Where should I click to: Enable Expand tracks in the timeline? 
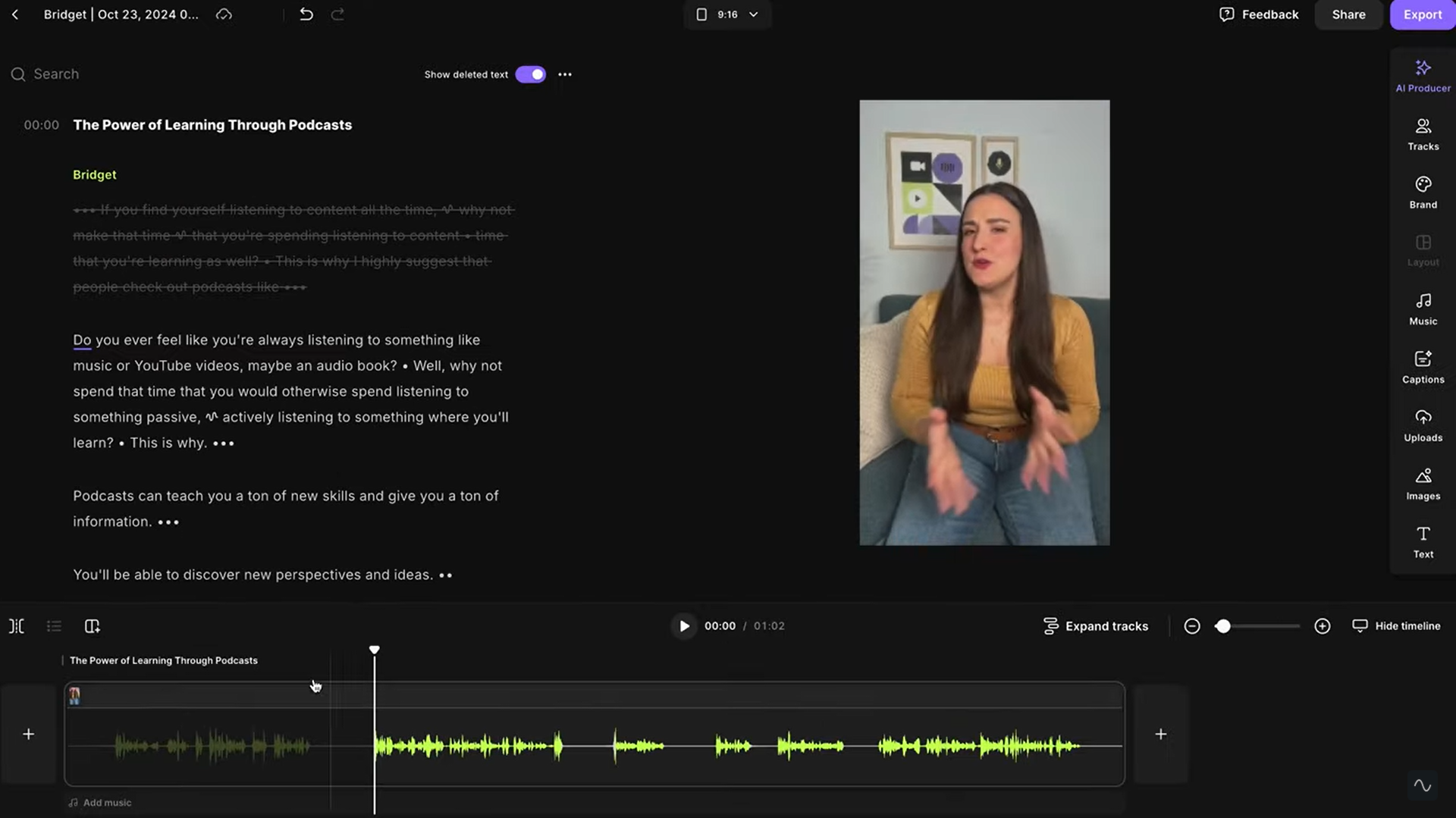[x=1096, y=625]
